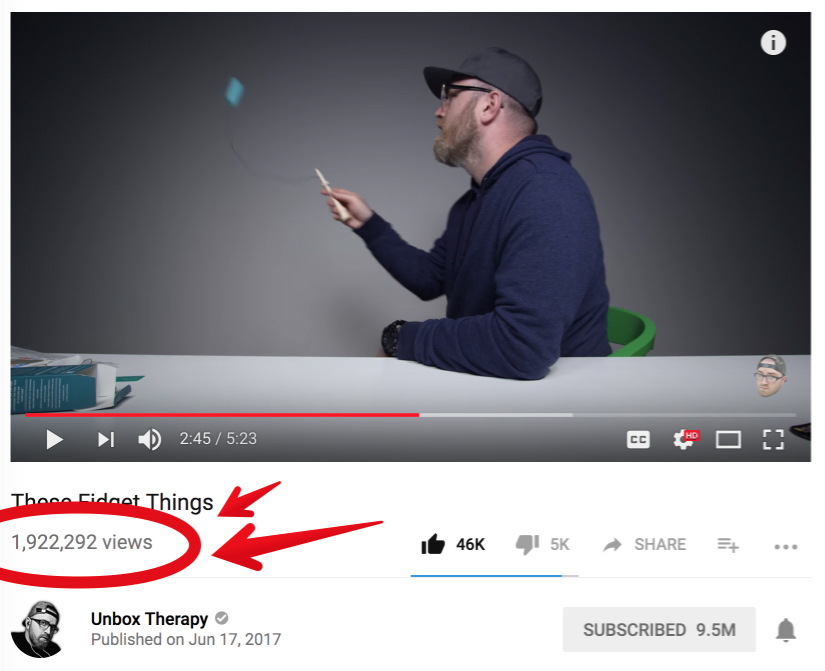Click the 2:45 / 5:23 time display
This screenshot has height=671, width=825.
(218, 439)
